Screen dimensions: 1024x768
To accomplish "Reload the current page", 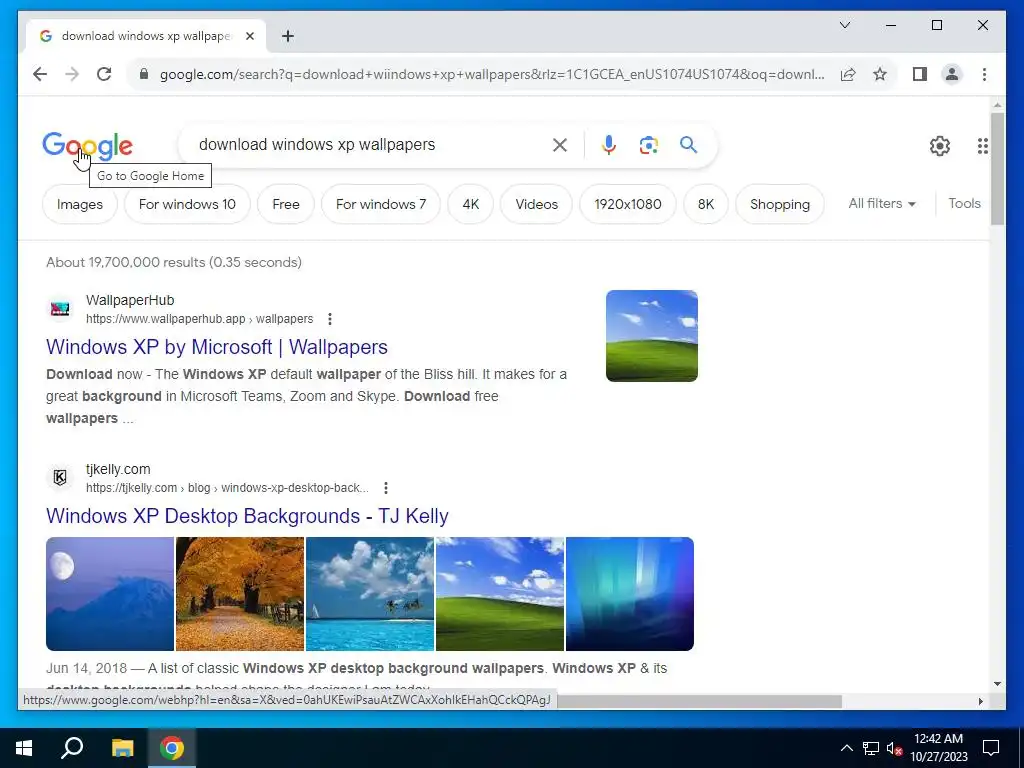I will [x=104, y=74].
